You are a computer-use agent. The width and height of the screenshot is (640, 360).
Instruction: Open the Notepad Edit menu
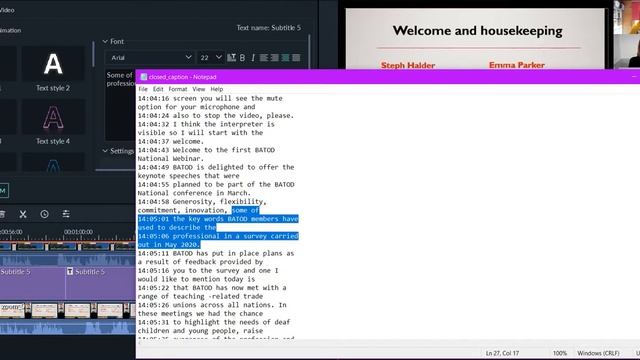(158, 89)
